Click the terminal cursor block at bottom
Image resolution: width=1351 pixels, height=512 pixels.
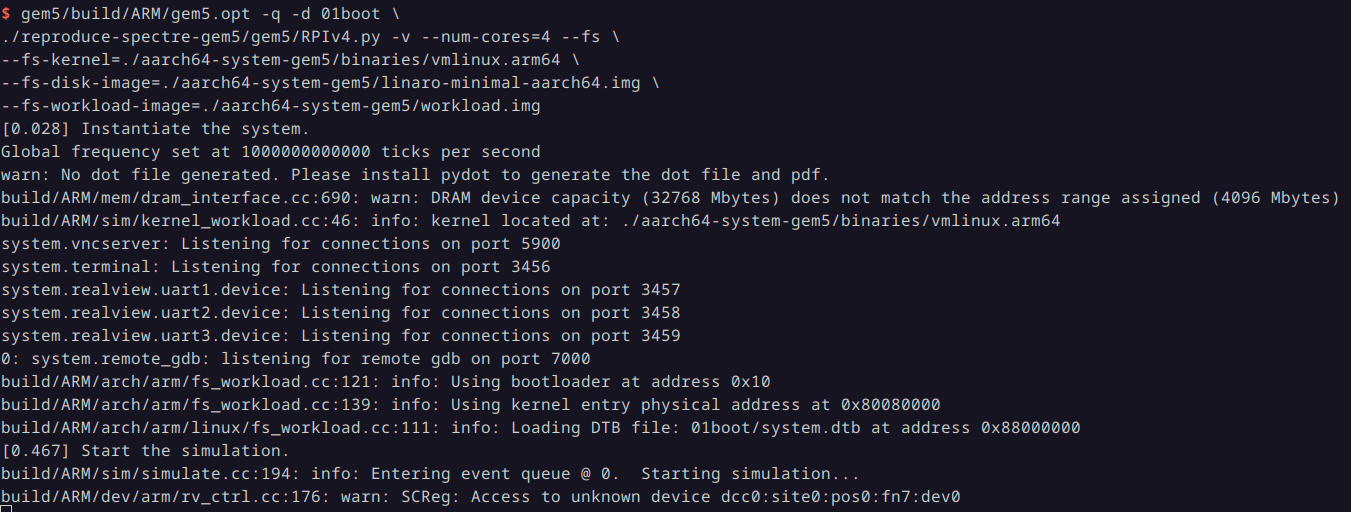coord(6,508)
